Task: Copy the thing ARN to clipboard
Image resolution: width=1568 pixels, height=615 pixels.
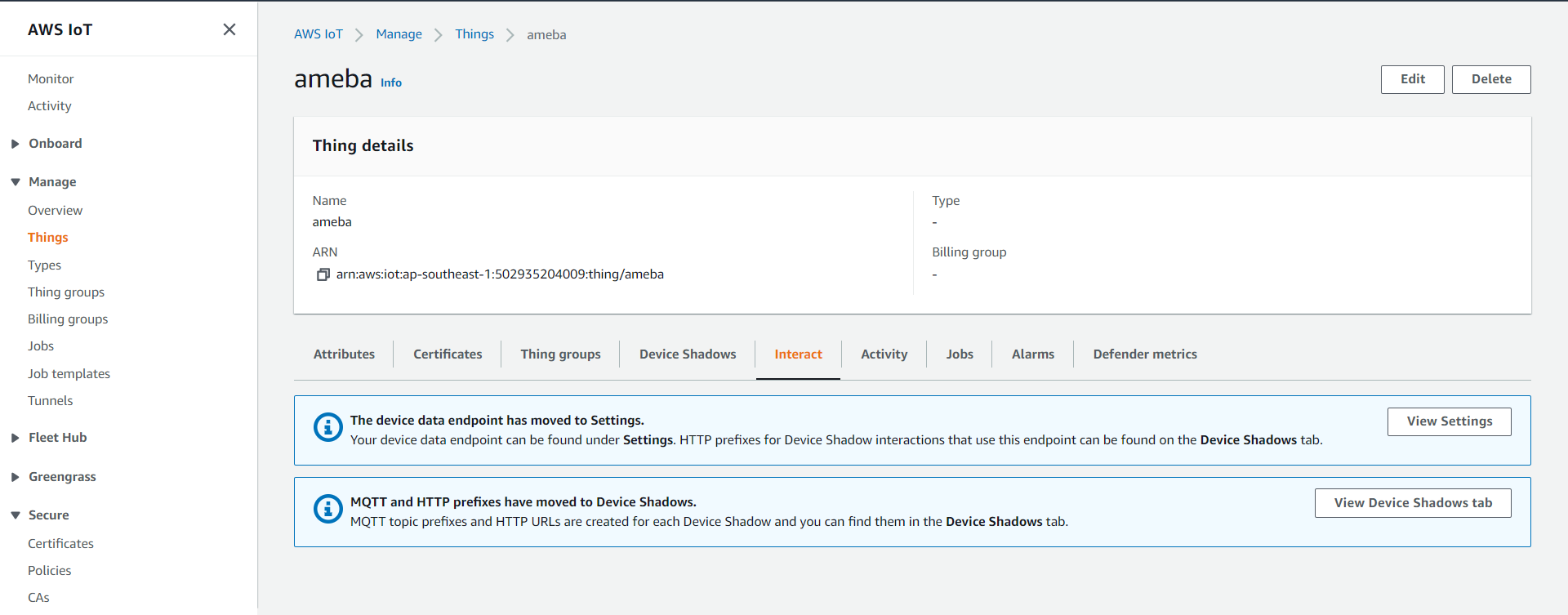Action: click(x=323, y=274)
